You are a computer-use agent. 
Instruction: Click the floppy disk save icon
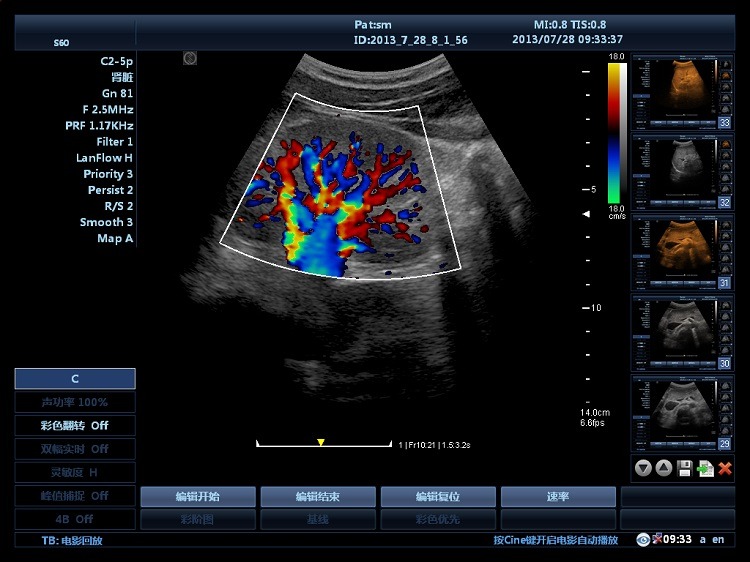684,468
